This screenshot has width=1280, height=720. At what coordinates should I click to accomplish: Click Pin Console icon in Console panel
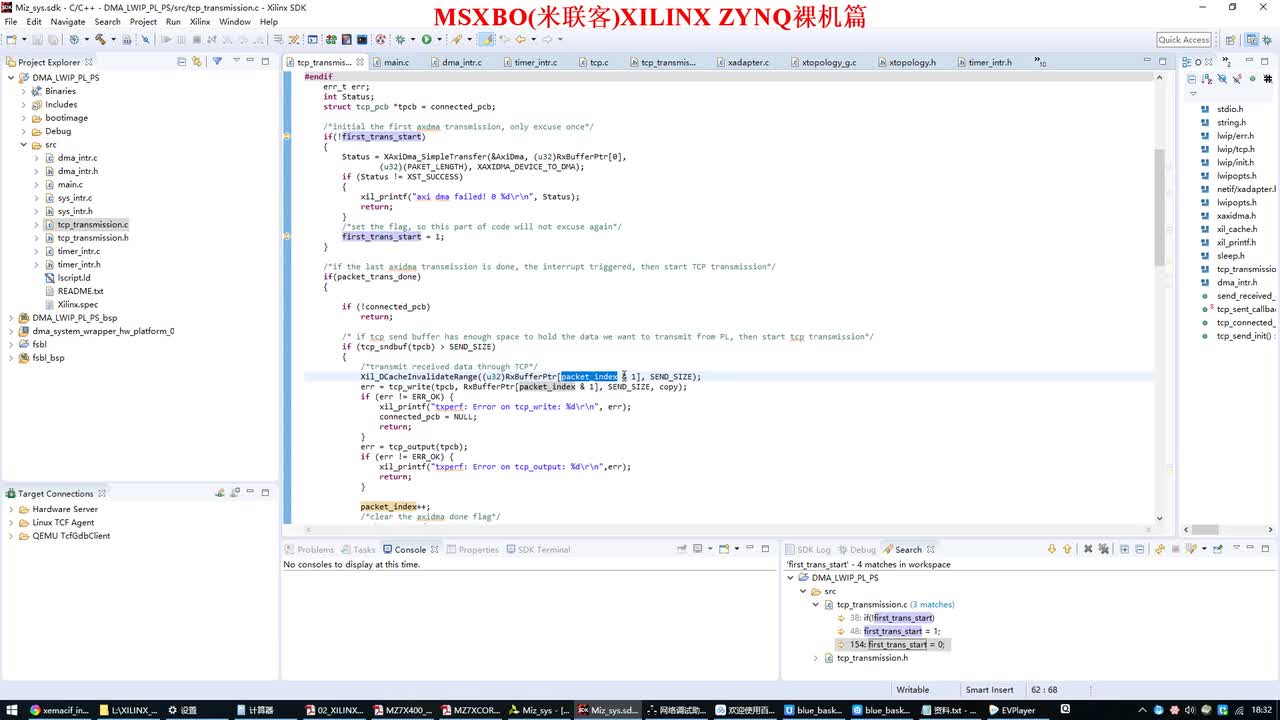681,548
